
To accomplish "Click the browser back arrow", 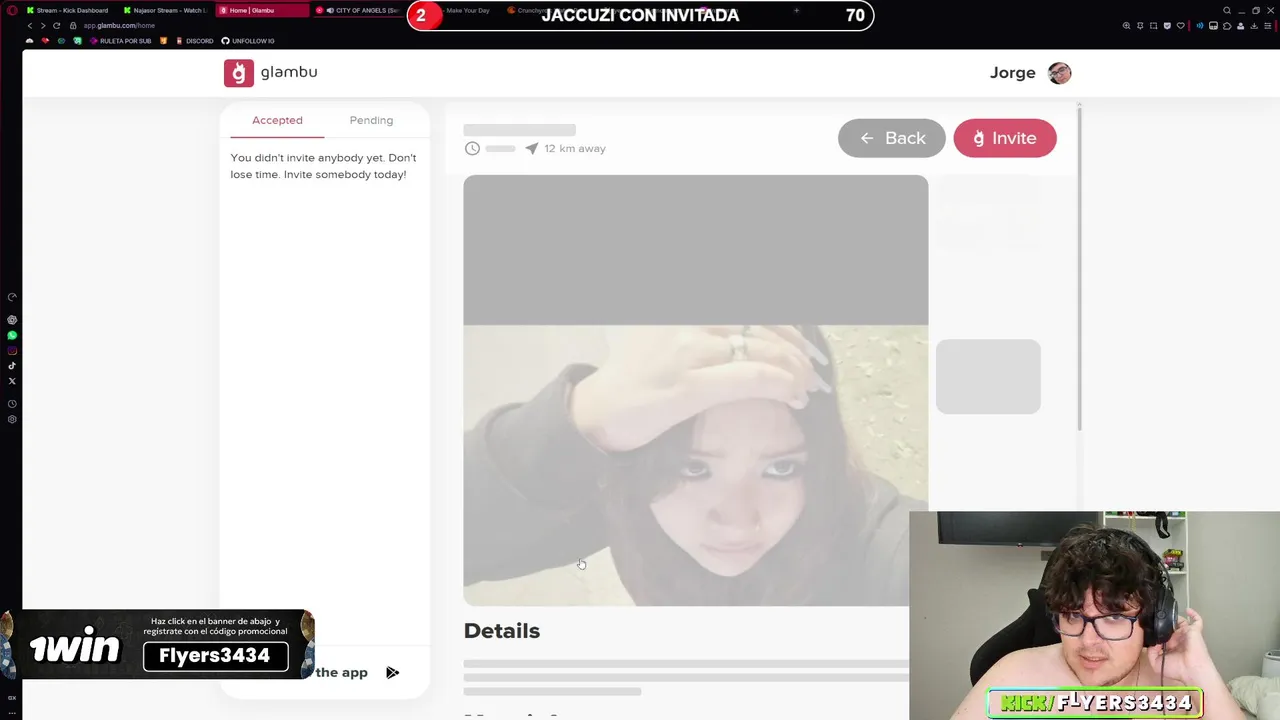I will pos(30,25).
